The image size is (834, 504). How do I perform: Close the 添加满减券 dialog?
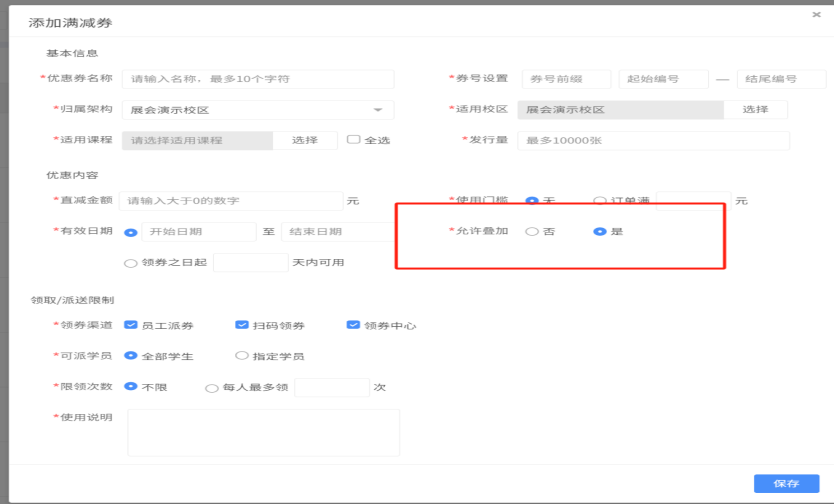pyautogui.click(x=816, y=15)
